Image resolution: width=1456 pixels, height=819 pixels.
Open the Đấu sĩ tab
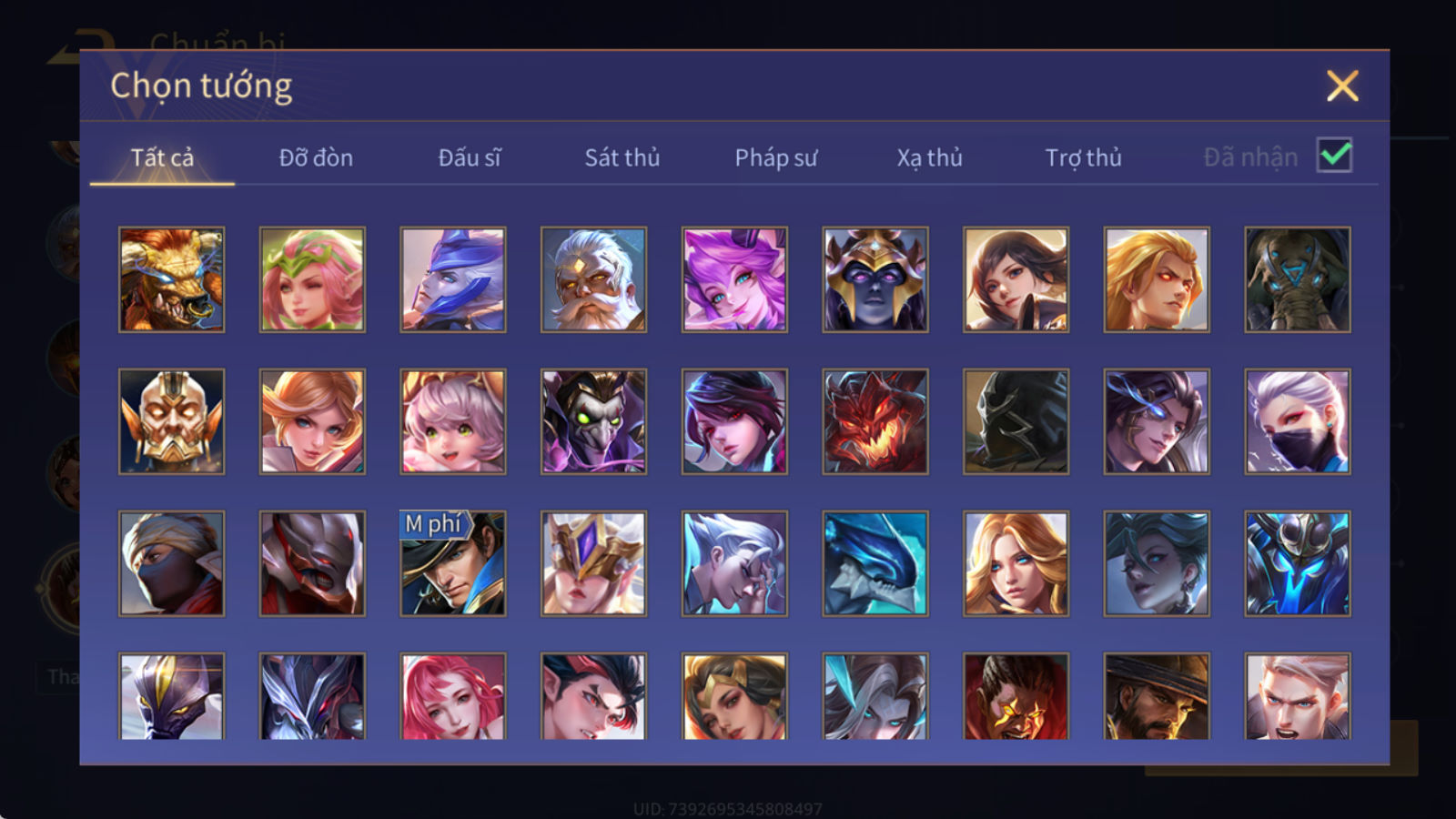(470, 157)
